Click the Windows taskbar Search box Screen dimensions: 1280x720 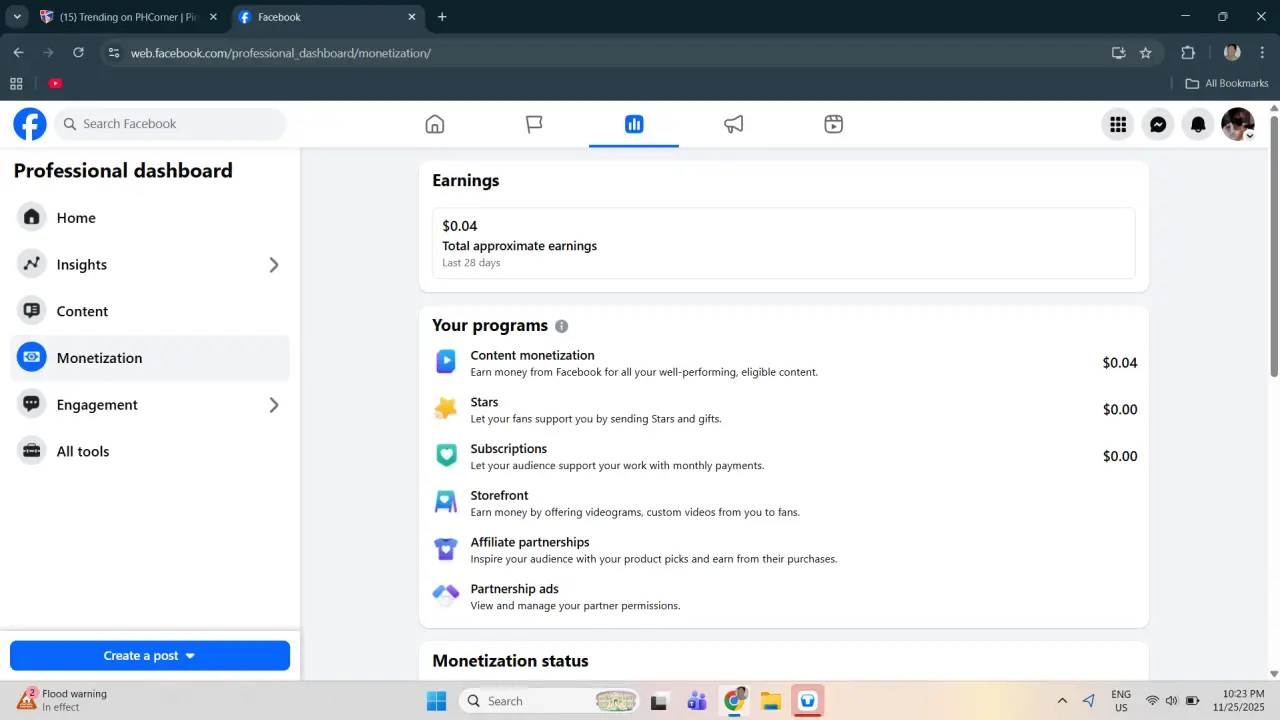click(549, 701)
